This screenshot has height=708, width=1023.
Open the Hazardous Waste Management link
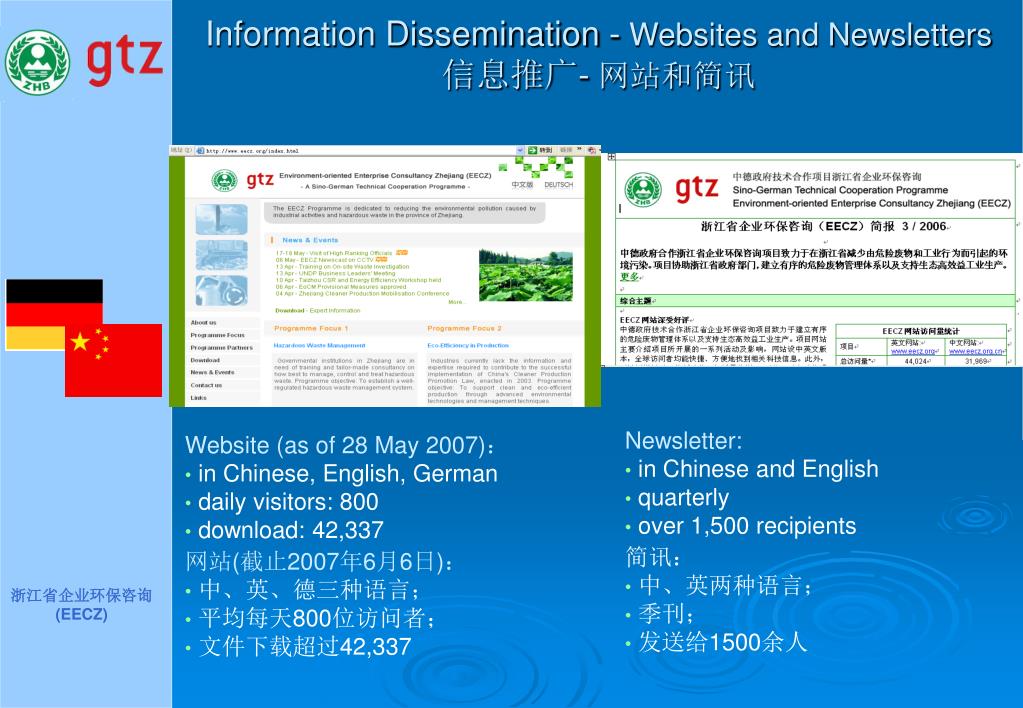point(319,345)
